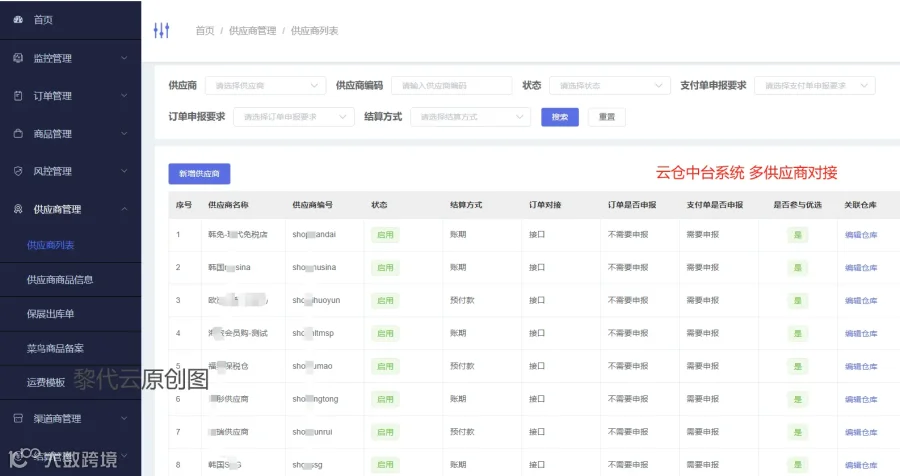Click the 首页 dashboard icon in sidebar

point(18,20)
